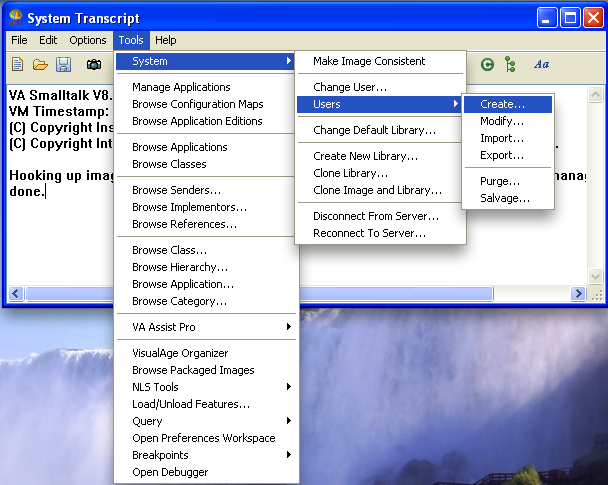Choose Open Preferences Workspace
This screenshot has height=485, width=608.
(x=206, y=438)
